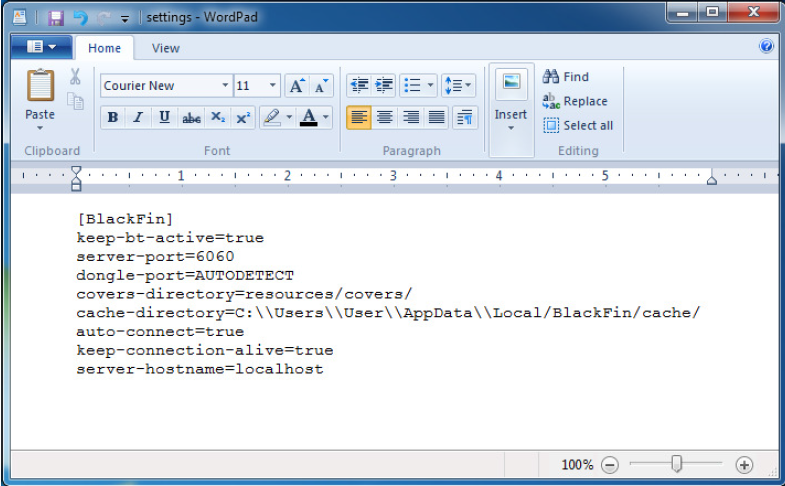This screenshot has height=486, width=785.
Task: Switch to the Home ribbon tab
Action: pyautogui.click(x=104, y=48)
